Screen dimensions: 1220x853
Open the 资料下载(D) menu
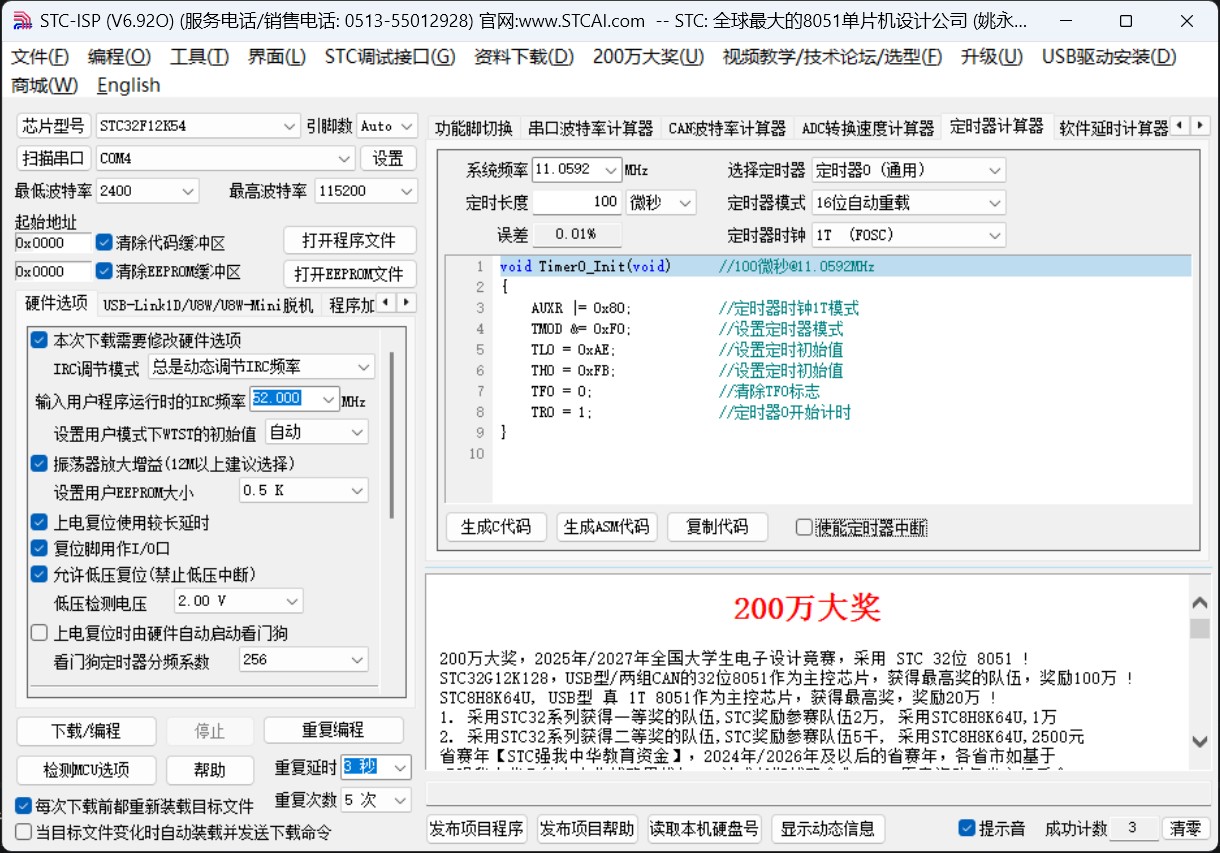(x=524, y=56)
